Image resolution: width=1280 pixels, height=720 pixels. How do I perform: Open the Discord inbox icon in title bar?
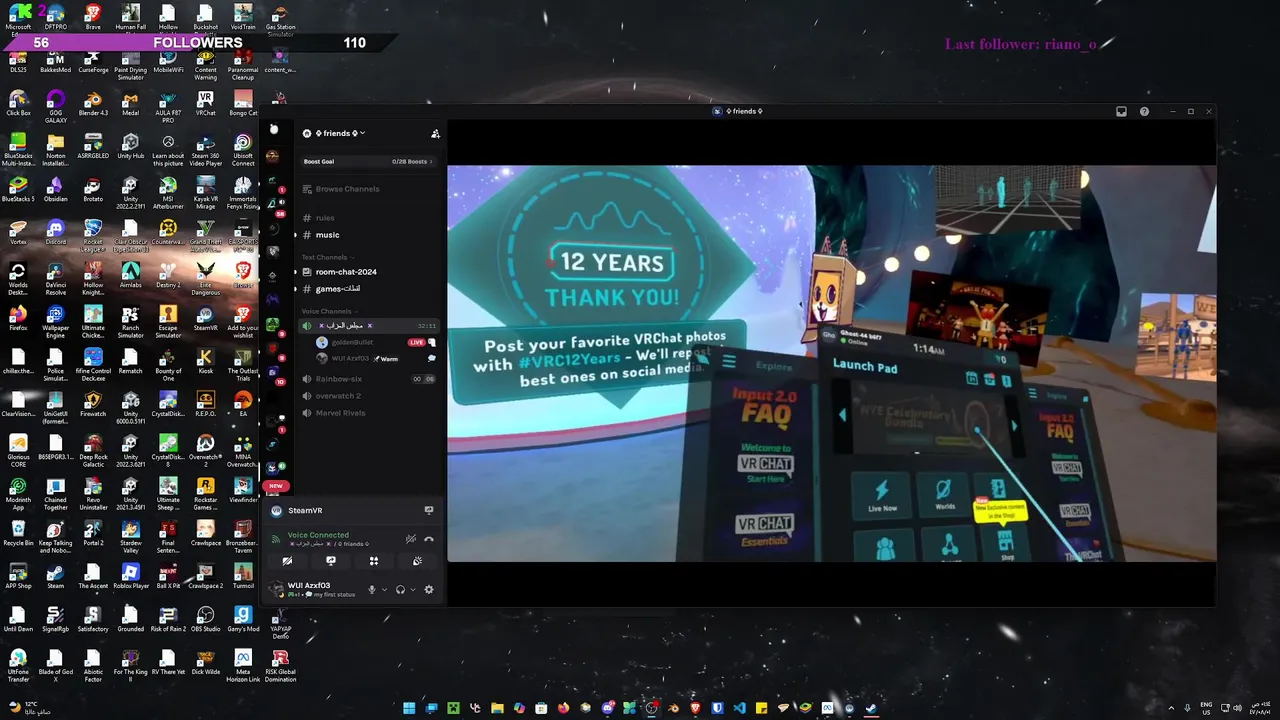1121,111
